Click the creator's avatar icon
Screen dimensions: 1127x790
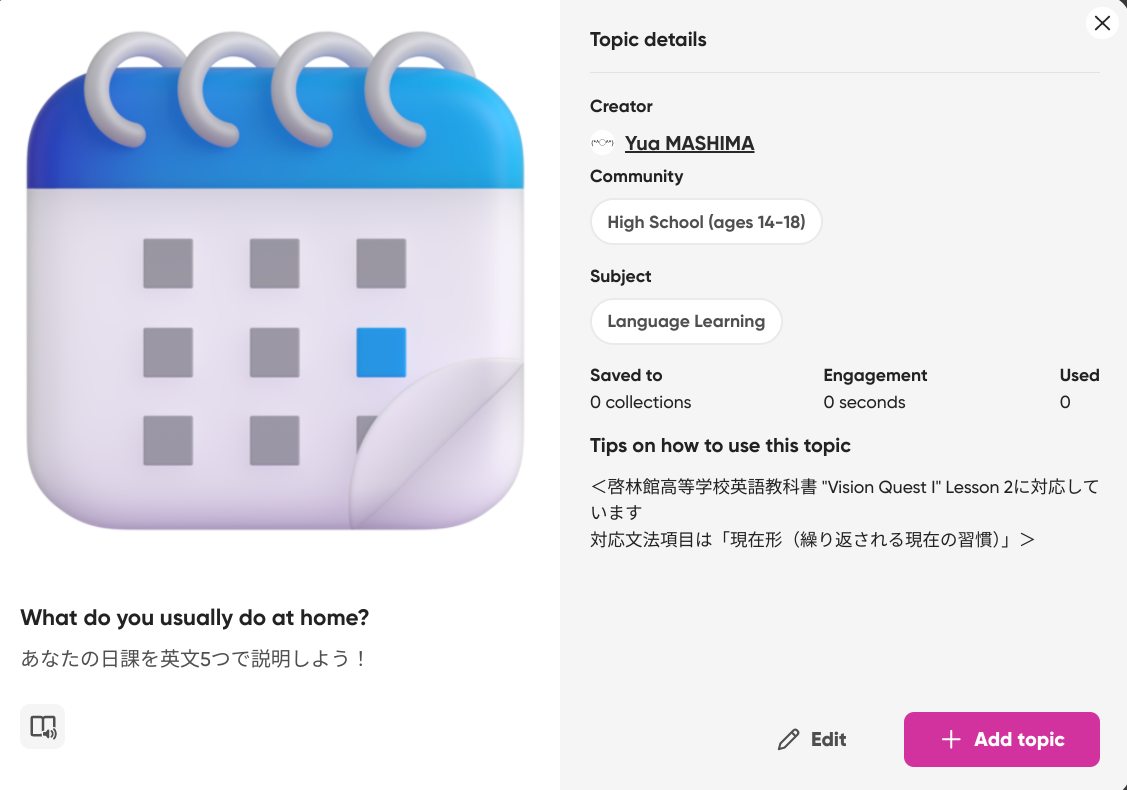click(602, 143)
